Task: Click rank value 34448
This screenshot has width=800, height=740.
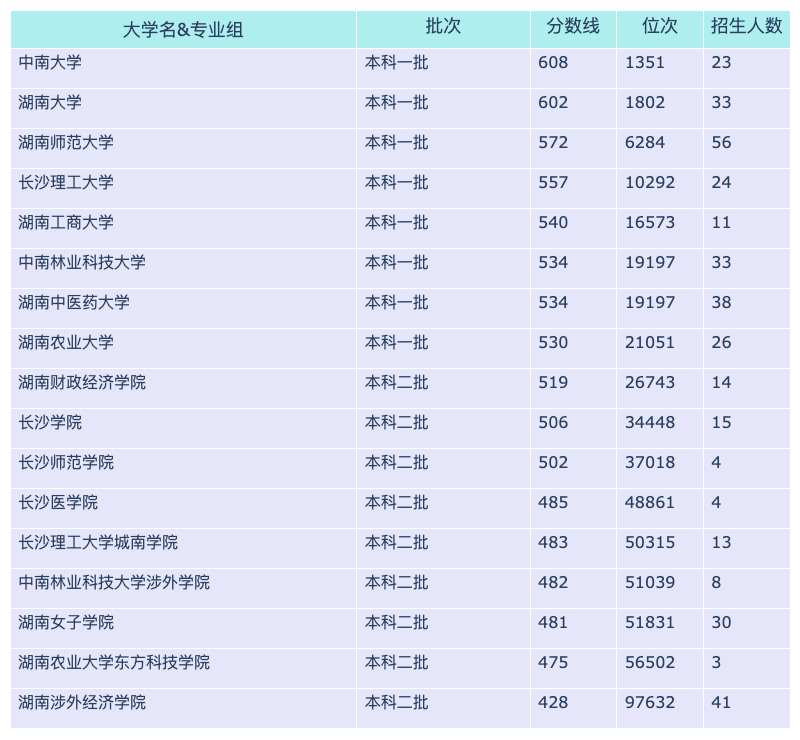Action: (x=650, y=422)
